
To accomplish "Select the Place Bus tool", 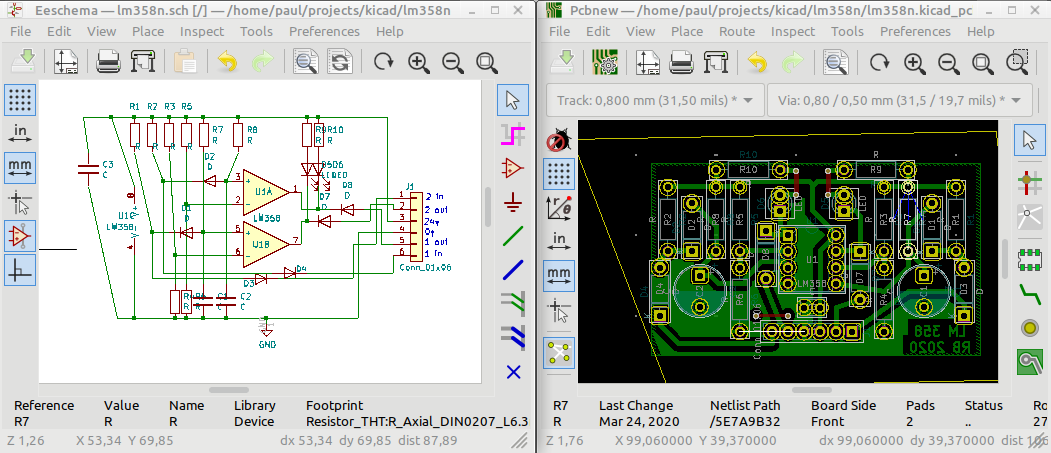I will point(513,269).
